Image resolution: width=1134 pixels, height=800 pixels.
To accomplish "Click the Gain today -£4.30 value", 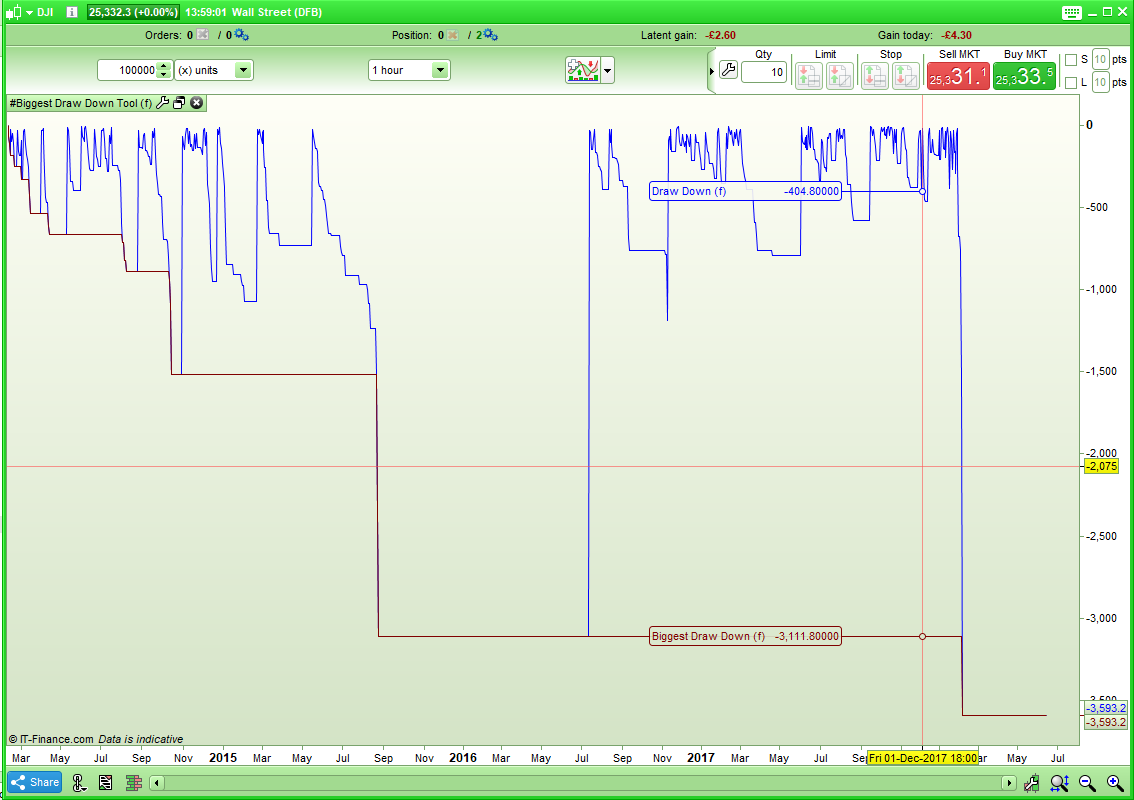I will click(957, 35).
